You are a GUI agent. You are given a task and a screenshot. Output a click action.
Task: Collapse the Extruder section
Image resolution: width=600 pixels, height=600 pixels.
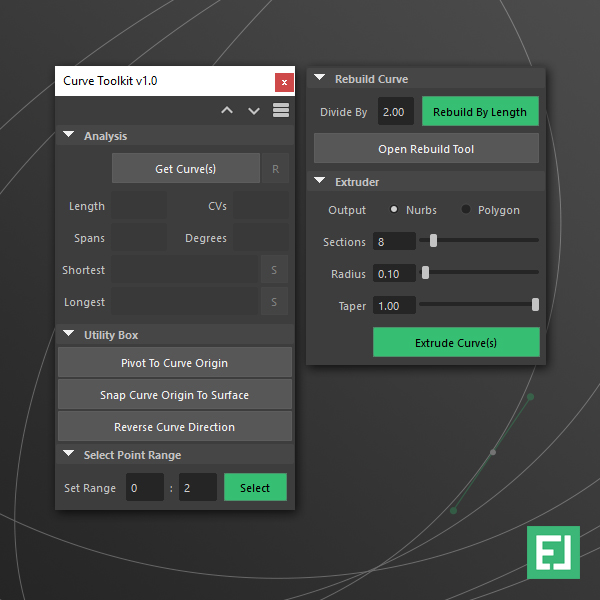pyautogui.click(x=320, y=180)
